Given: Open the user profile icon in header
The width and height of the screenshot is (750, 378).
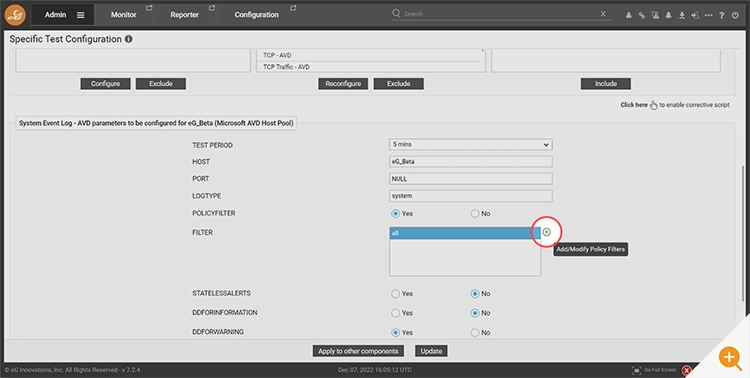Looking at the screenshot, I should (629, 15).
